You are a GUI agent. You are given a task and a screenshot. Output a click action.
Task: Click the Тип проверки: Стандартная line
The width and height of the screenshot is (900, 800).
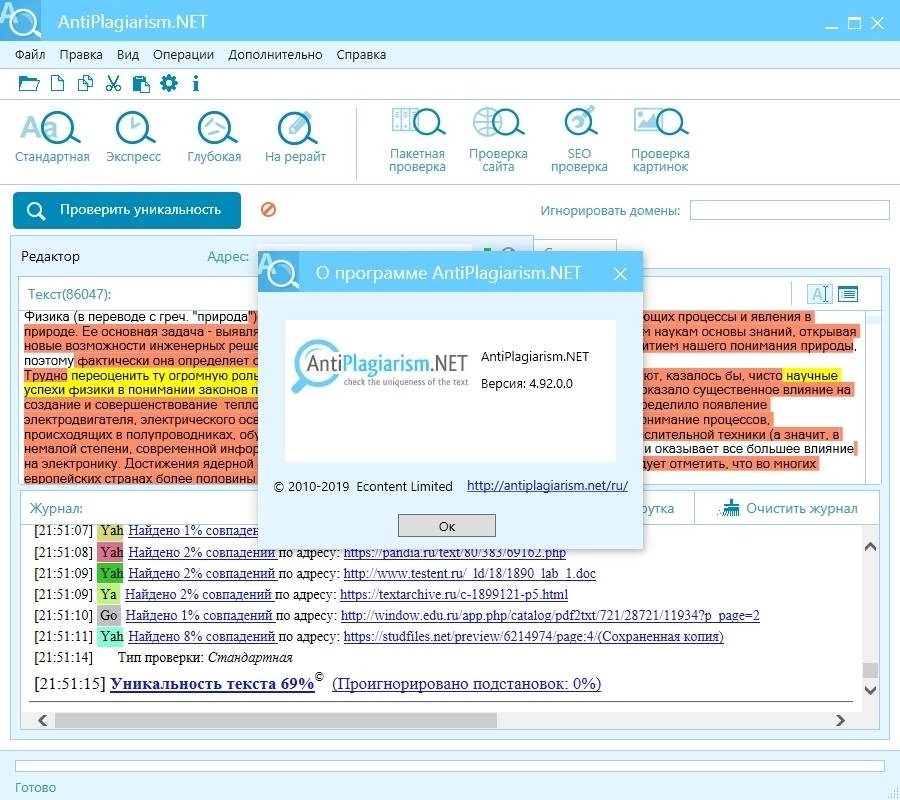point(205,658)
